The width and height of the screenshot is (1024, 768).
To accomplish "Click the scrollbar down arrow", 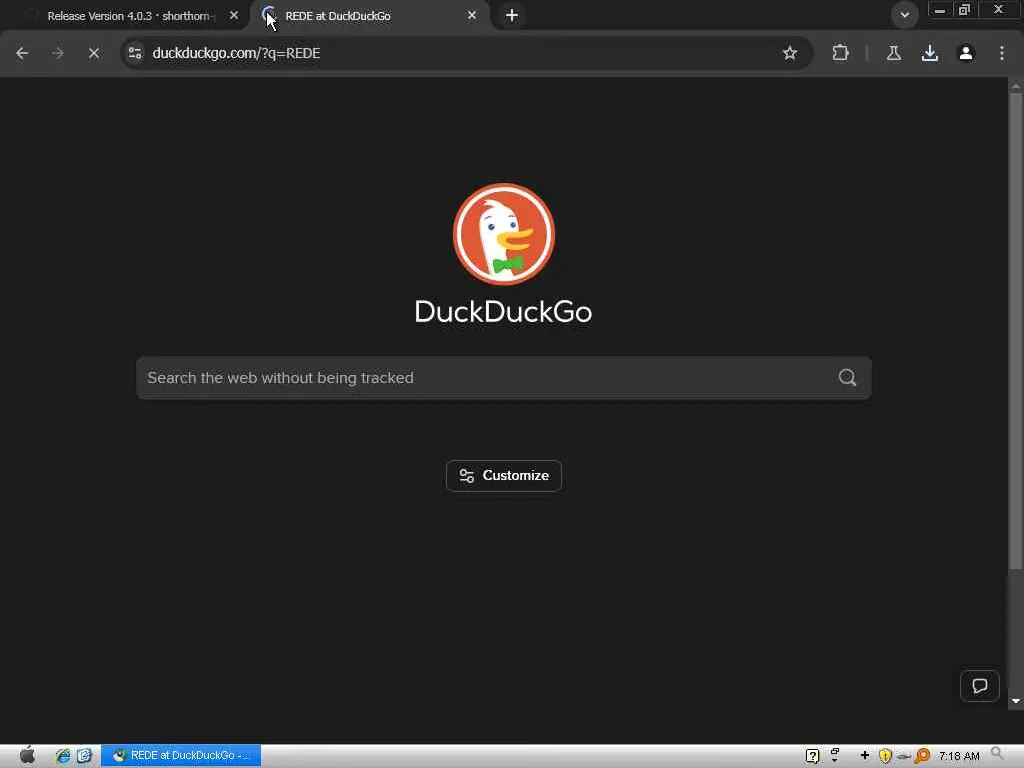I will (1016, 701).
